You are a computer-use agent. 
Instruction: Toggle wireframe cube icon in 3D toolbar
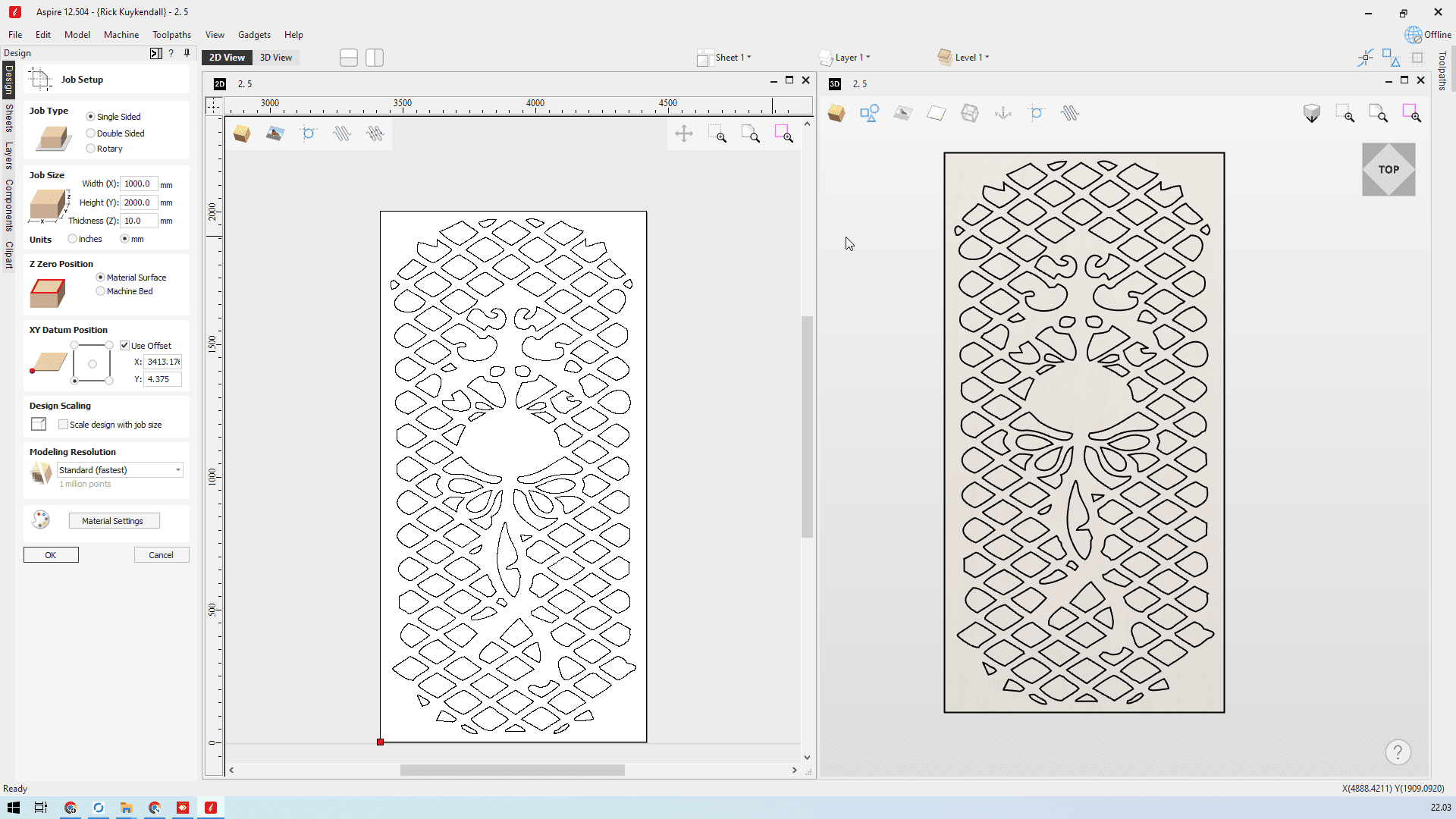coord(969,114)
